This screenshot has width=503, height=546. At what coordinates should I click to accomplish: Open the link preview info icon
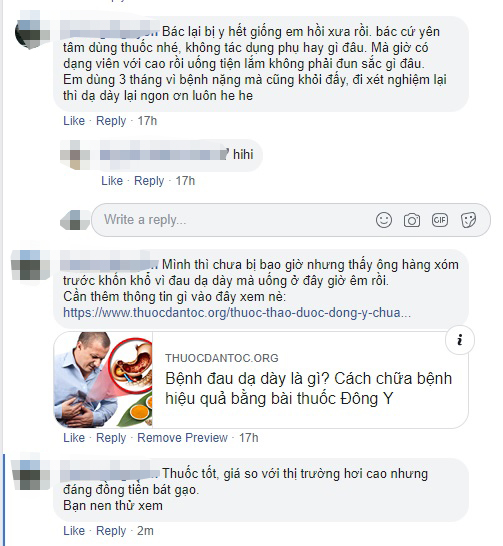(x=460, y=340)
